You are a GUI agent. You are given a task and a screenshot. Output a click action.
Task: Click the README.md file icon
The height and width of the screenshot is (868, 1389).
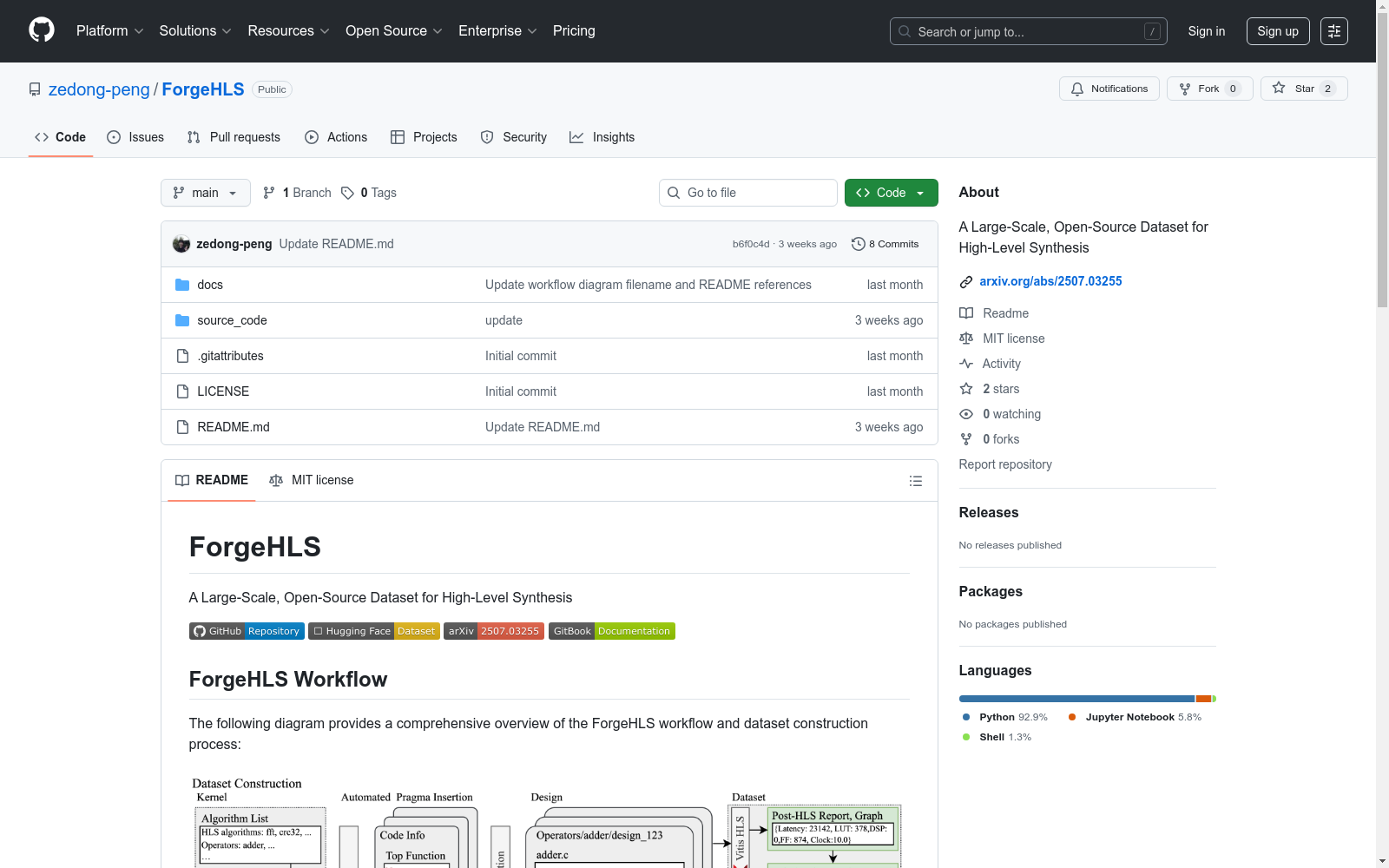point(182,427)
